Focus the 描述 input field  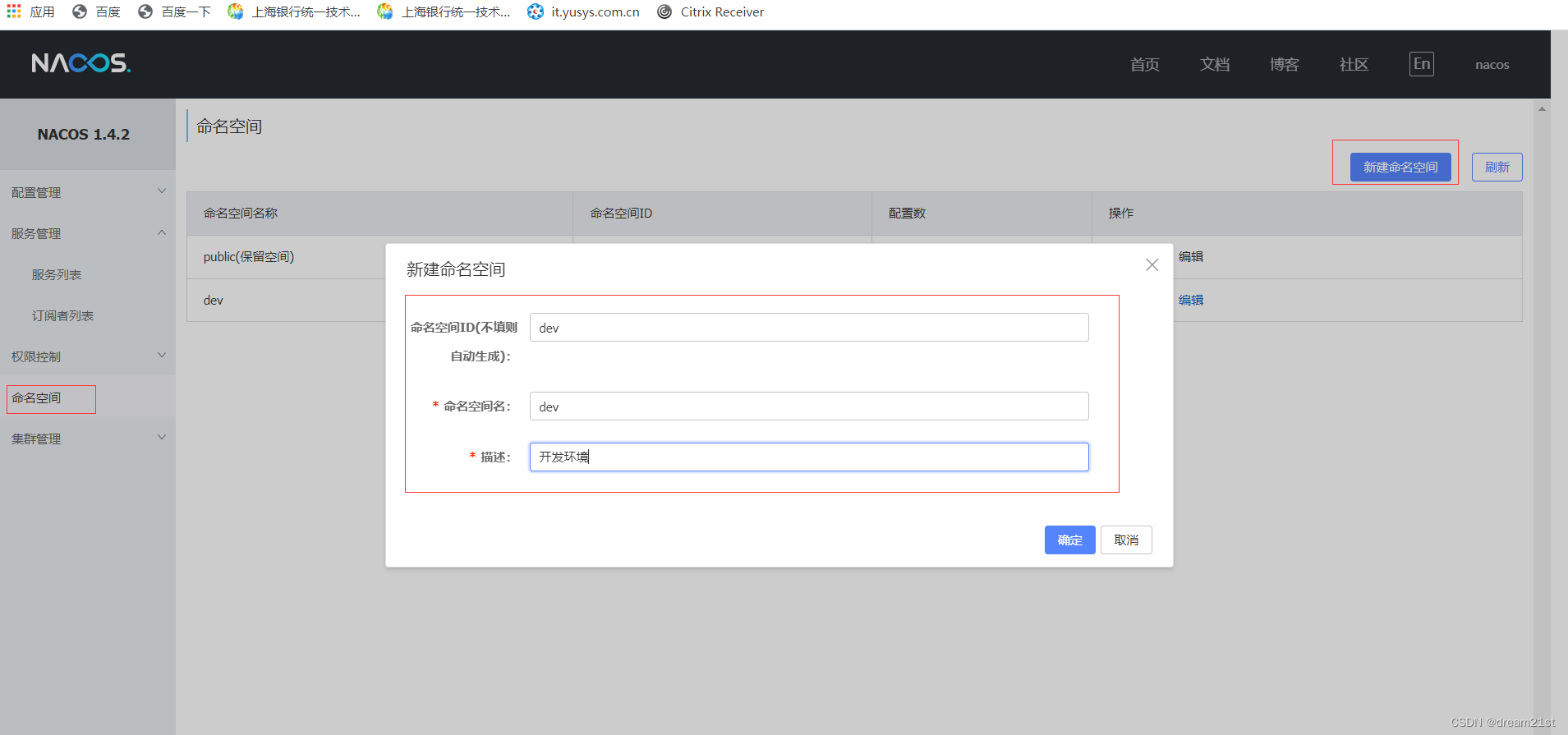pyautogui.click(x=809, y=457)
